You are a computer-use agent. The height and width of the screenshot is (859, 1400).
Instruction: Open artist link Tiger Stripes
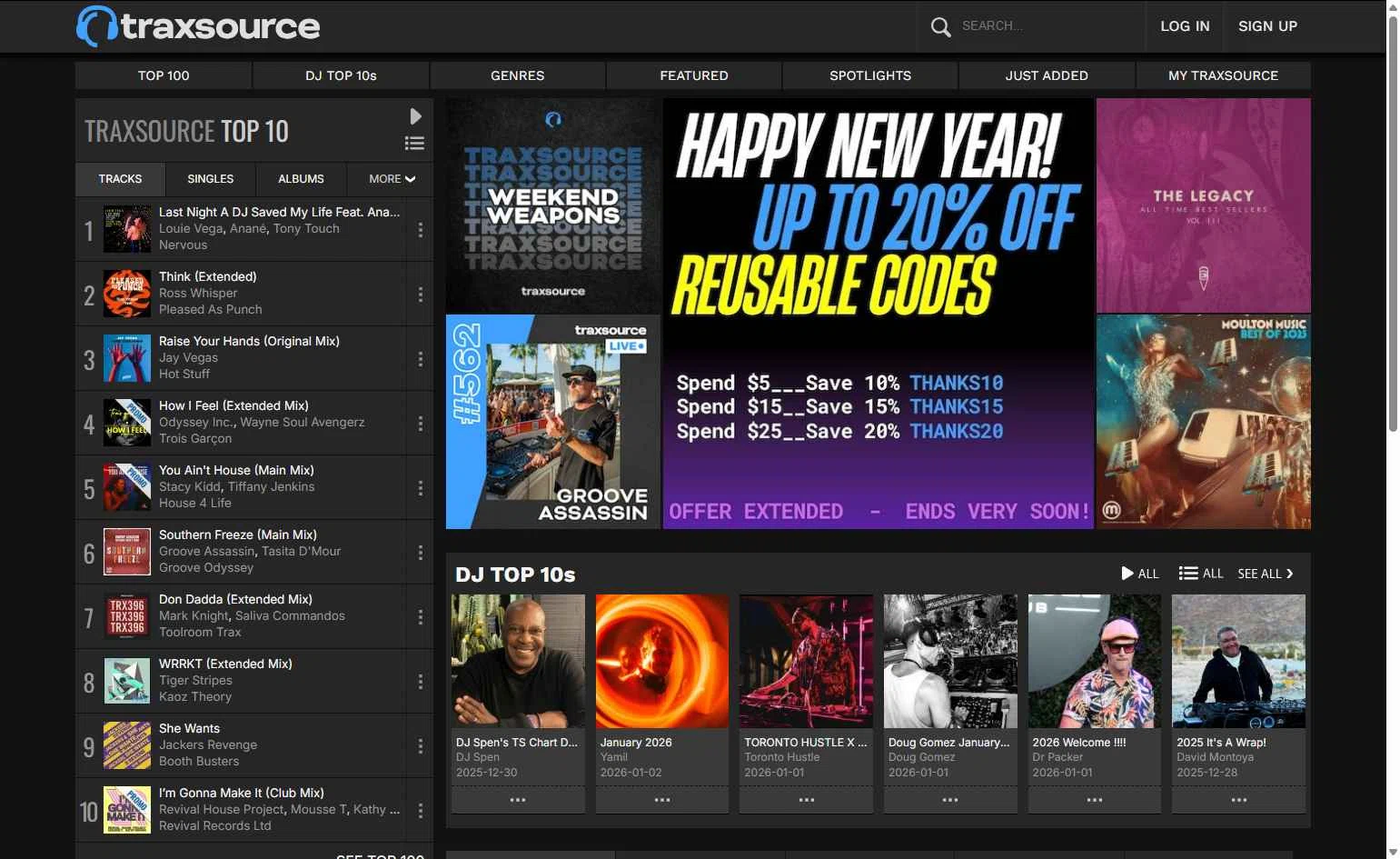point(195,681)
